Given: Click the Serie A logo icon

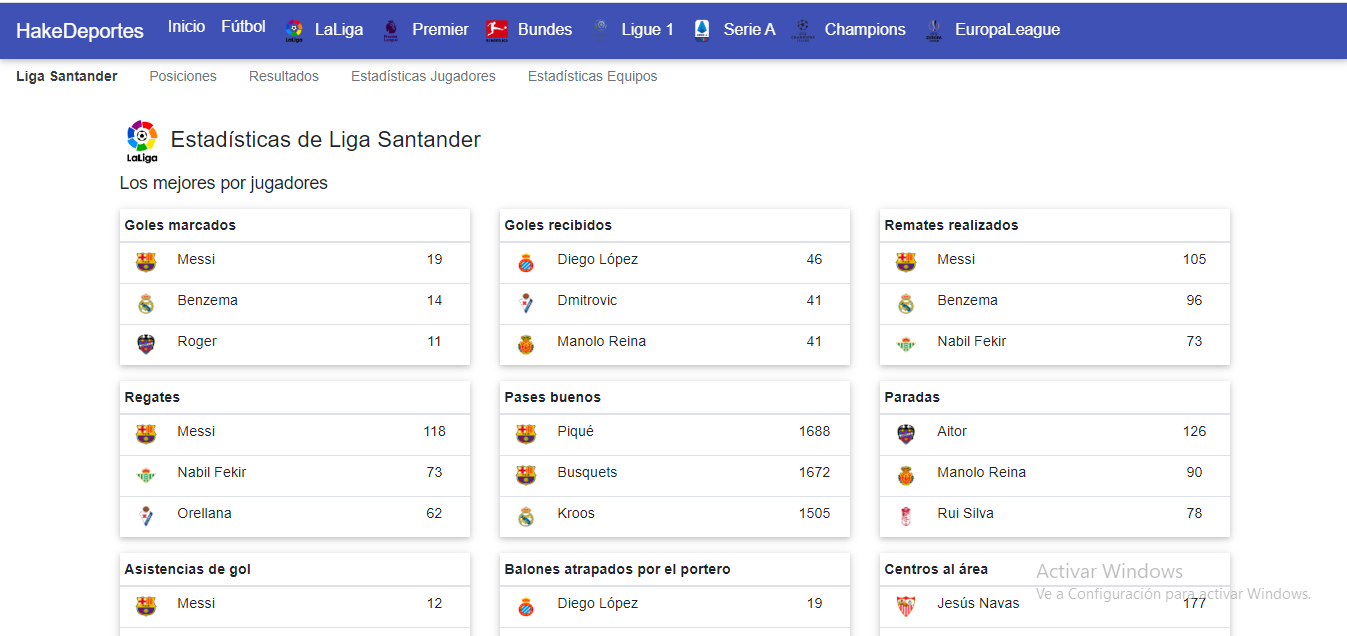Looking at the screenshot, I should [702, 30].
